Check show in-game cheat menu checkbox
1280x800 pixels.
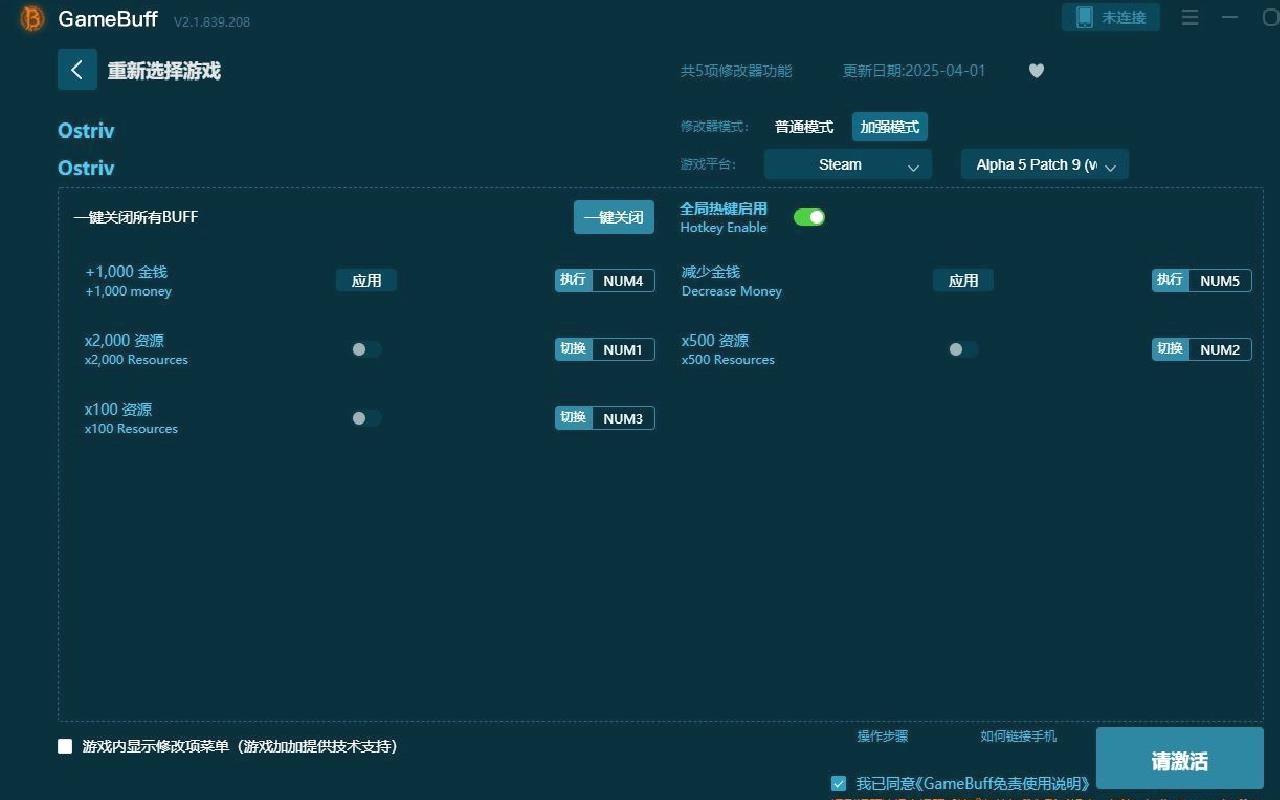pos(65,746)
